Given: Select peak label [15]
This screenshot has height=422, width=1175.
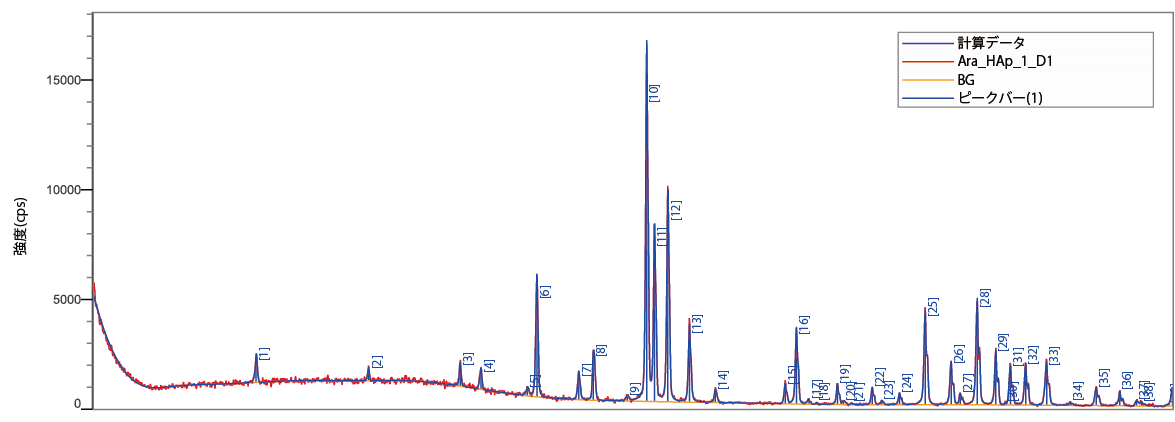Looking at the screenshot, I should (791, 373).
